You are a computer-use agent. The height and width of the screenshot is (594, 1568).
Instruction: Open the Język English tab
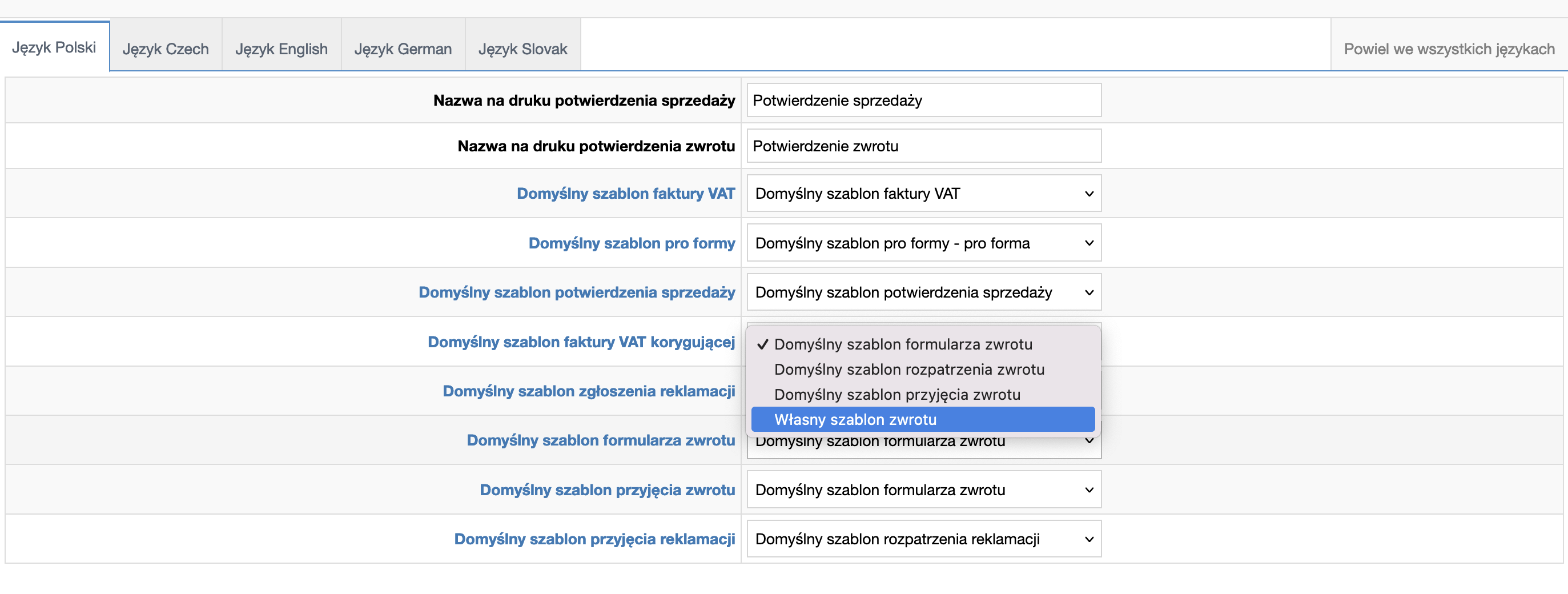point(281,49)
